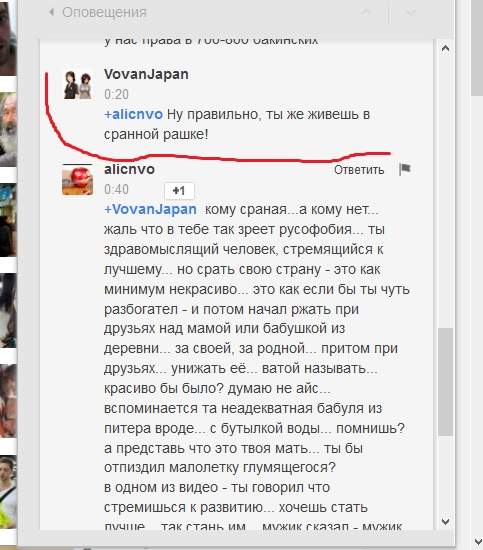Click the next notification down chevron

point(410,13)
